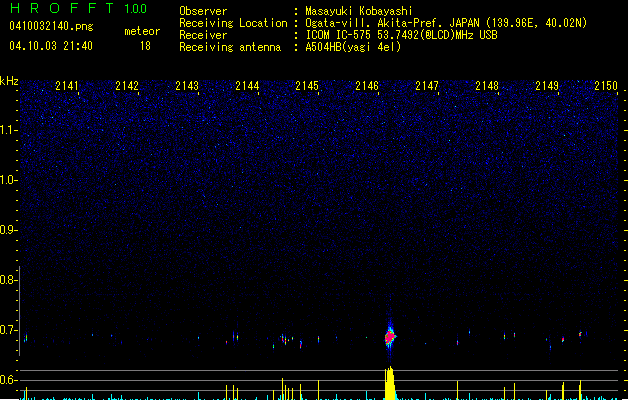The image size is (629, 400).
Task: Select the 2150 time marker
Action: 606,87
